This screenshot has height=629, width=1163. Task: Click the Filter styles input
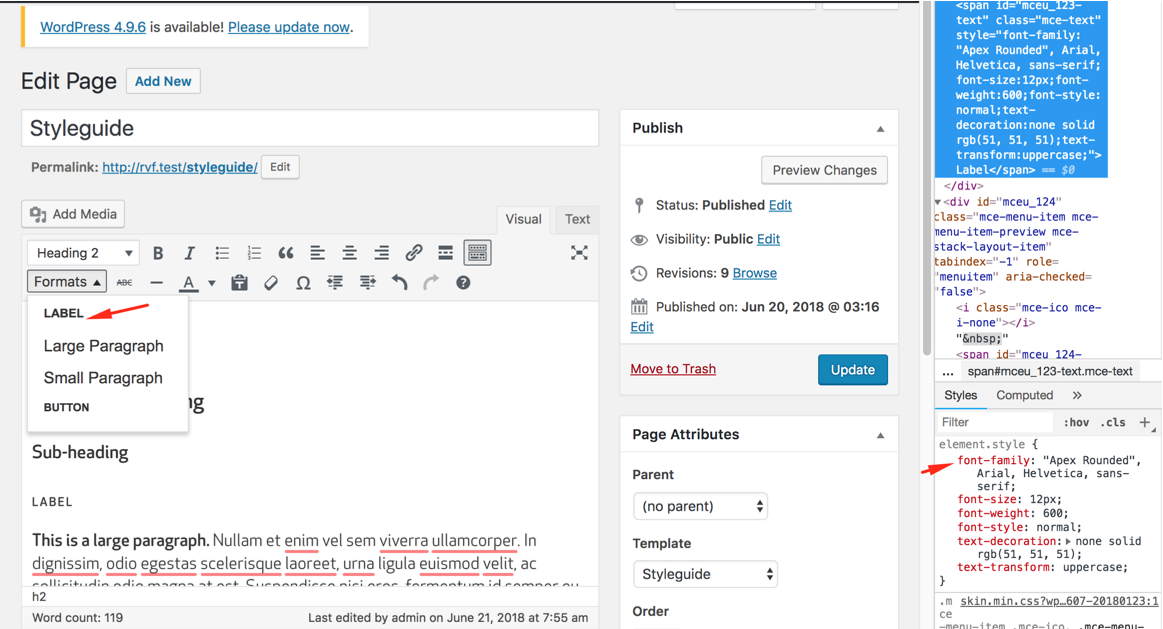(994, 422)
